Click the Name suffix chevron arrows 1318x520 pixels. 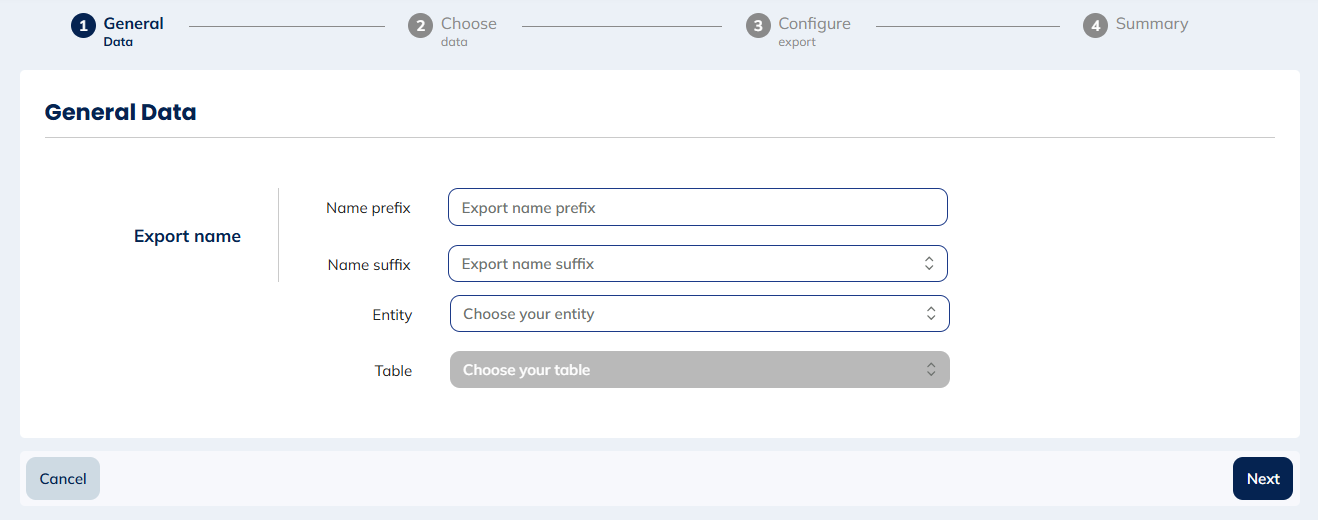(929, 264)
